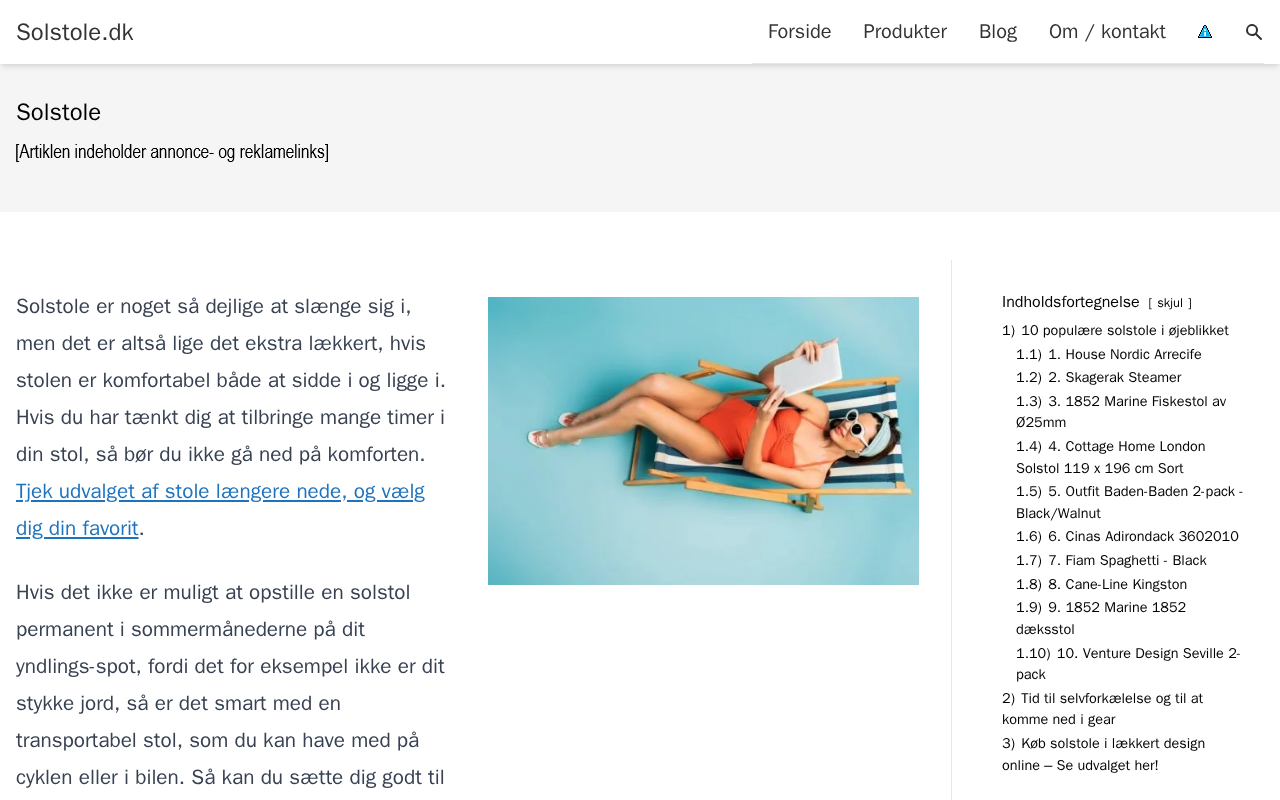
Task: Jump to 1852 Marine Fiskestol section
Action: (1121, 412)
